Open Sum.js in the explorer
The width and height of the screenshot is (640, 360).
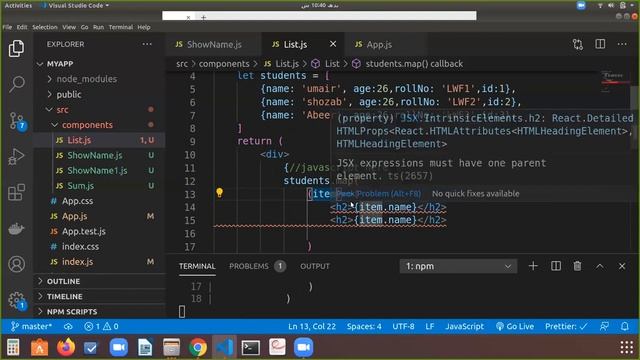80,186
